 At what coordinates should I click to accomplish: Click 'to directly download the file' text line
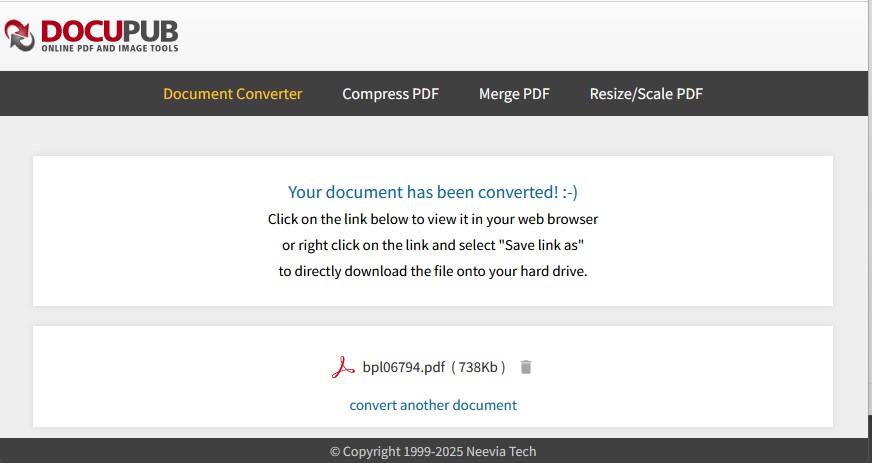coord(433,271)
